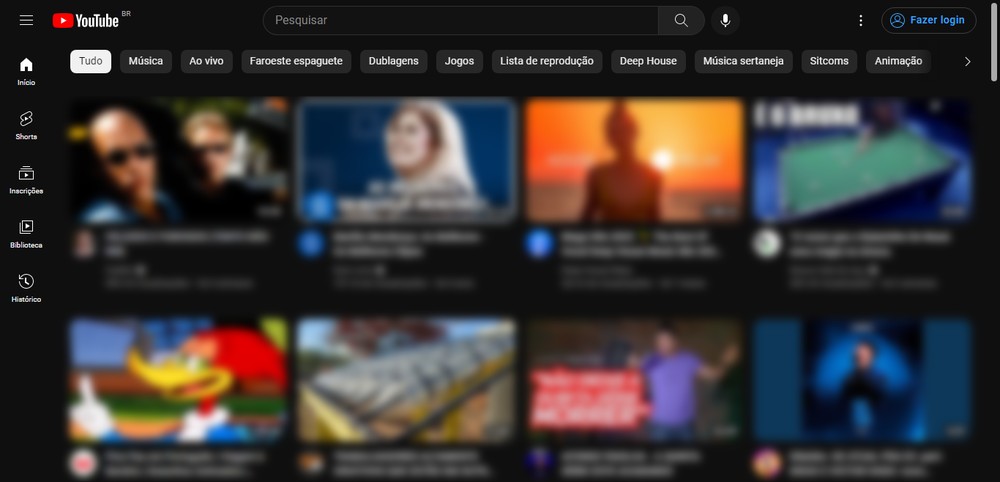This screenshot has height=482, width=1000.
Task: Open the hamburger guide menu
Action: (26, 20)
